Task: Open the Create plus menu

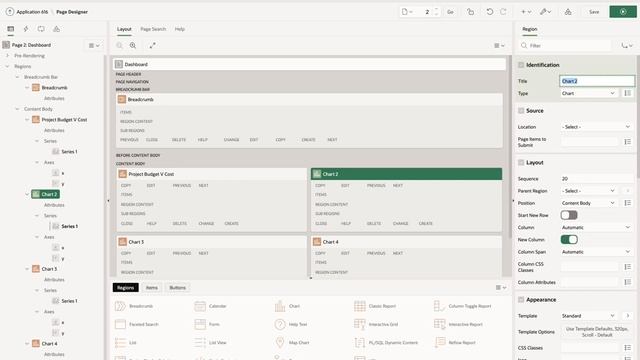Action: (x=526, y=12)
